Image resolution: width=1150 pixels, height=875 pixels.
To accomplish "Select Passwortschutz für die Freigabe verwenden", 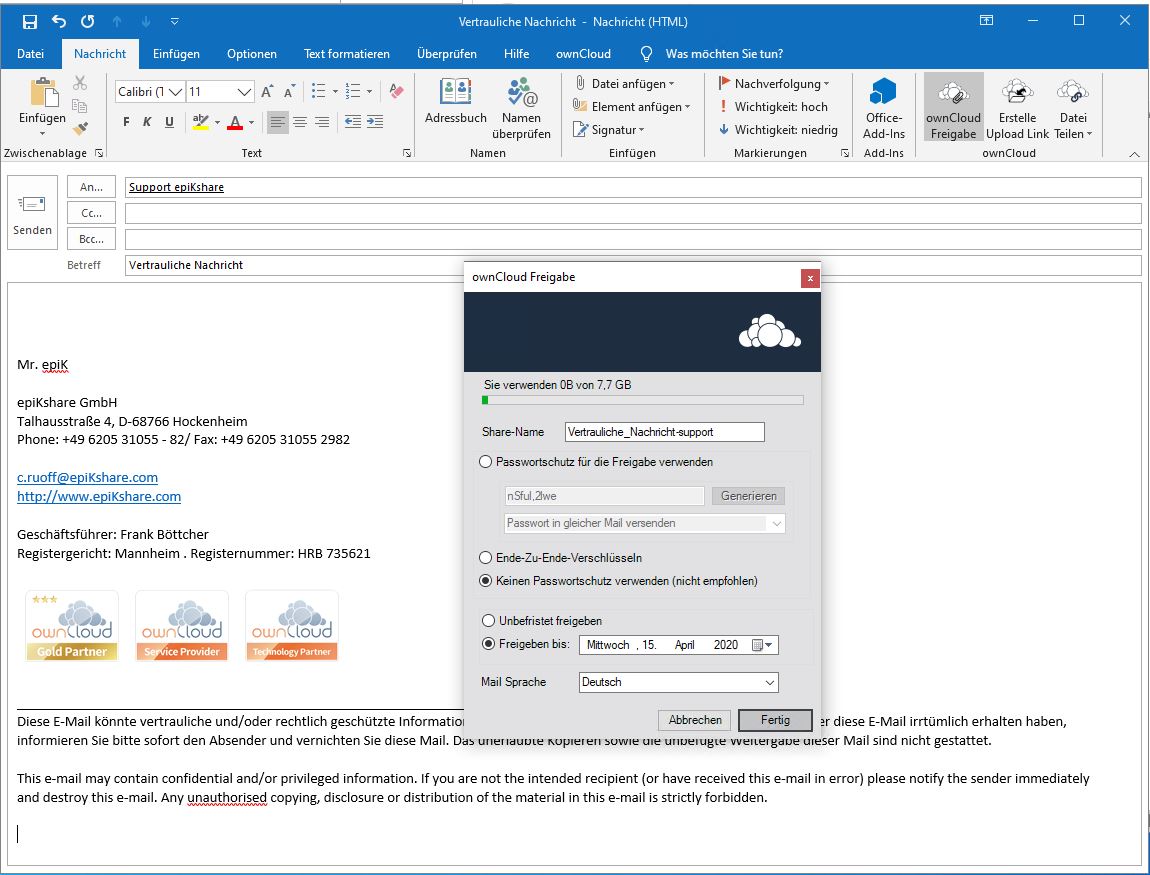I will 486,462.
